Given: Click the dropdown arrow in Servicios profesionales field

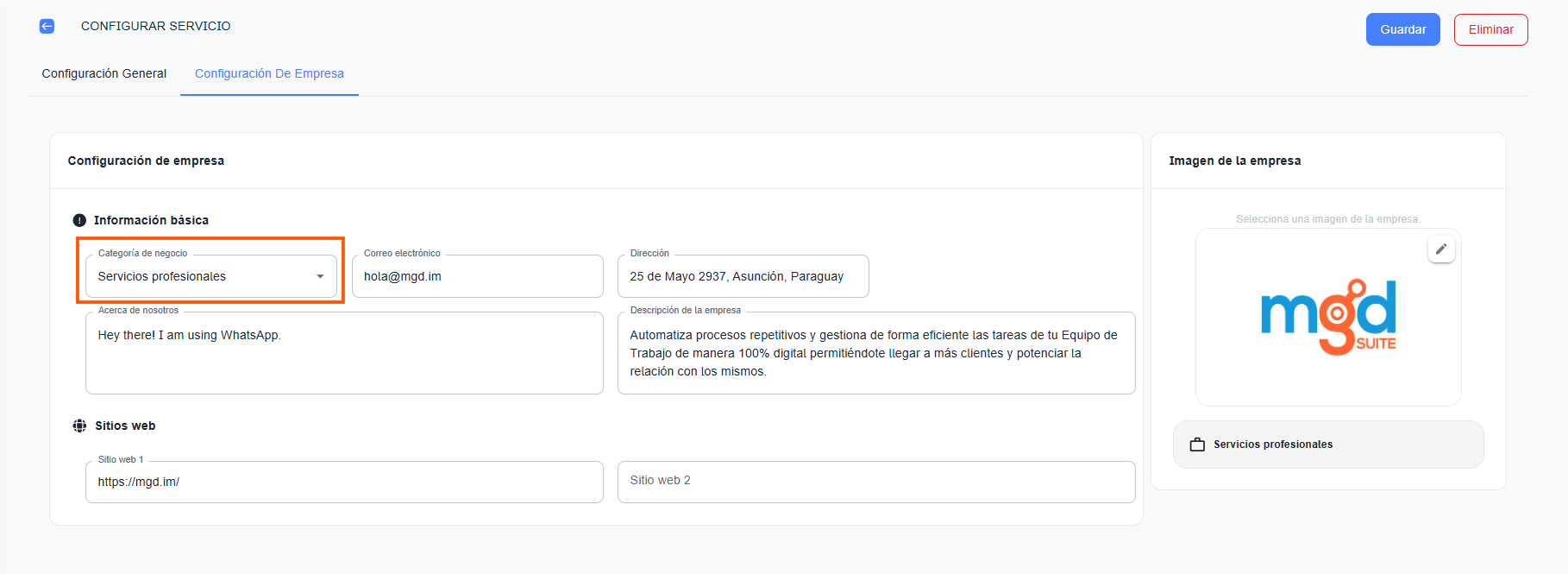Looking at the screenshot, I should [x=320, y=276].
